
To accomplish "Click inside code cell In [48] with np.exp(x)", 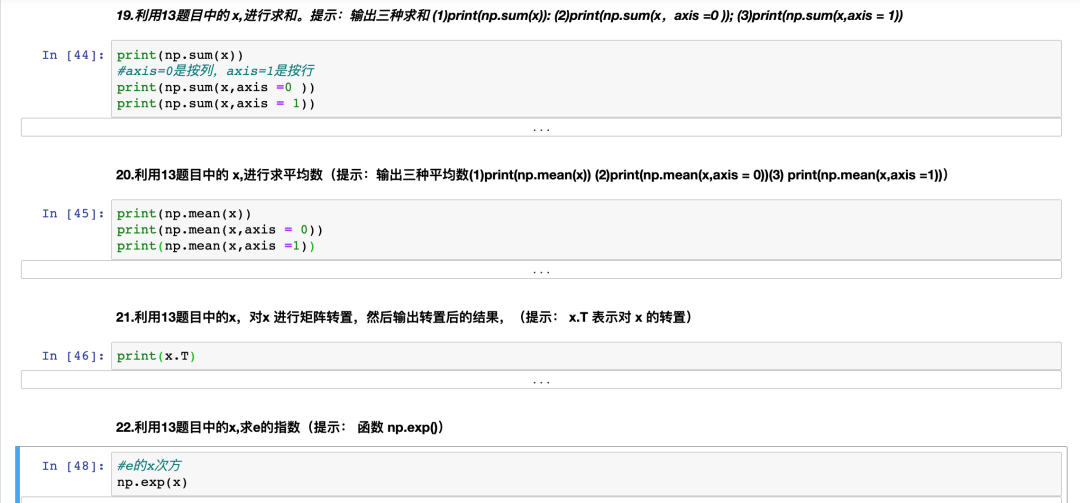I will click(x=585, y=474).
